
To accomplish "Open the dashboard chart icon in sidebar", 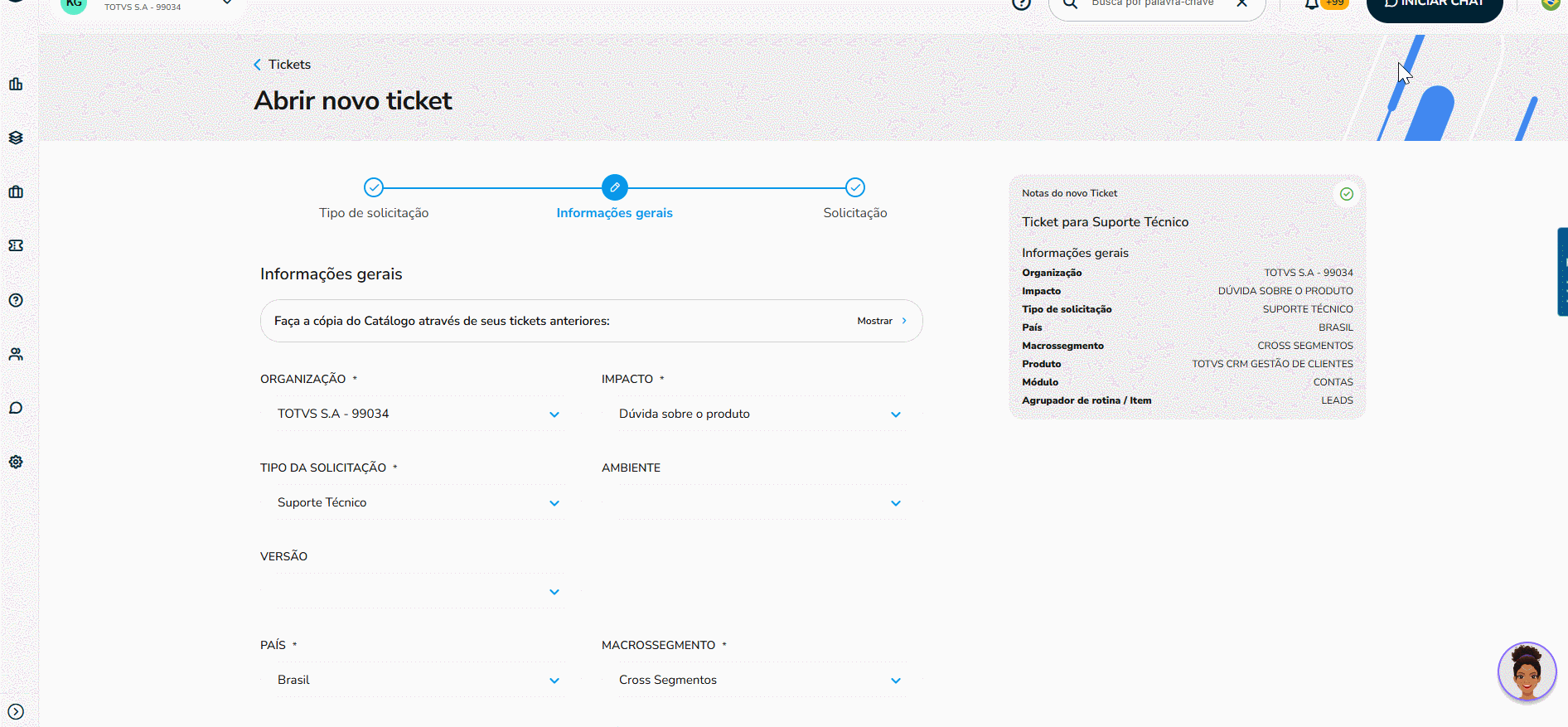I will click(x=16, y=84).
